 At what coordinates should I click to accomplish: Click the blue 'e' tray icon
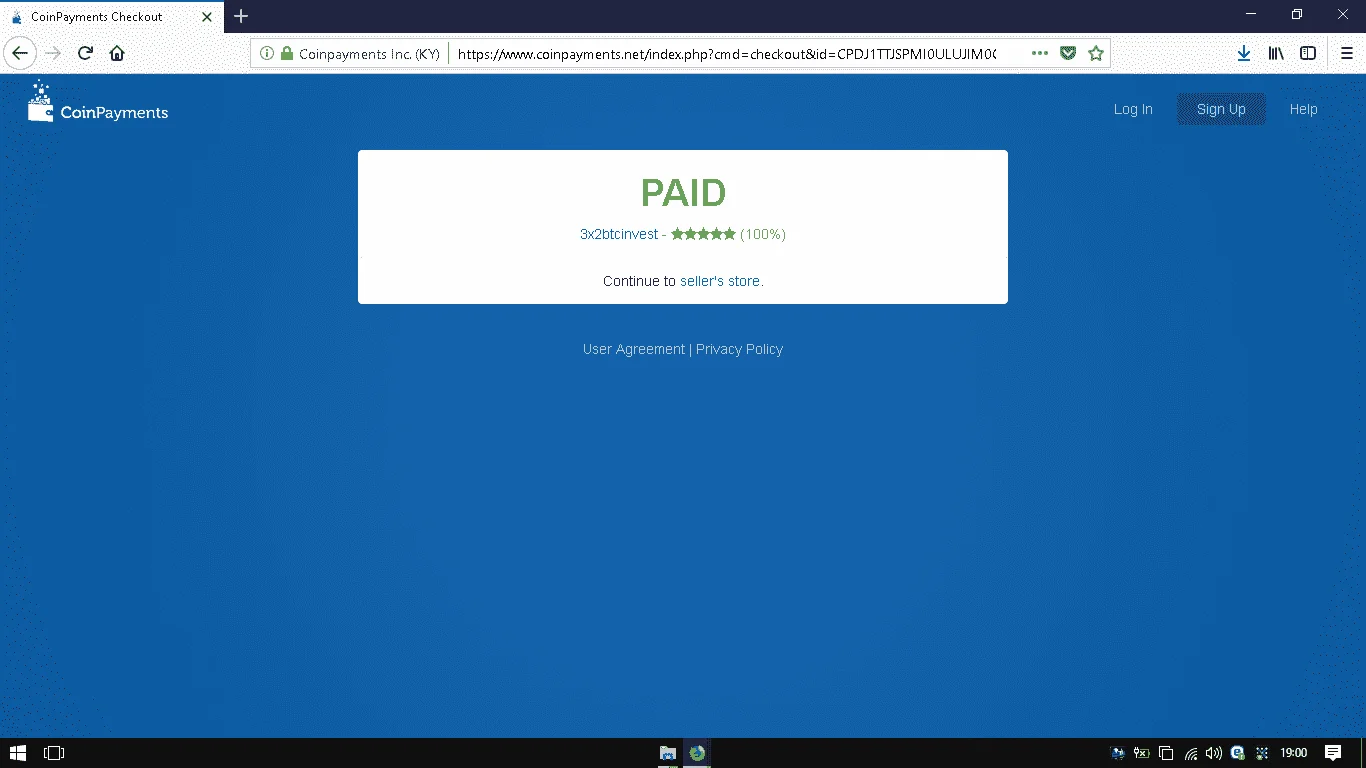click(1238, 753)
